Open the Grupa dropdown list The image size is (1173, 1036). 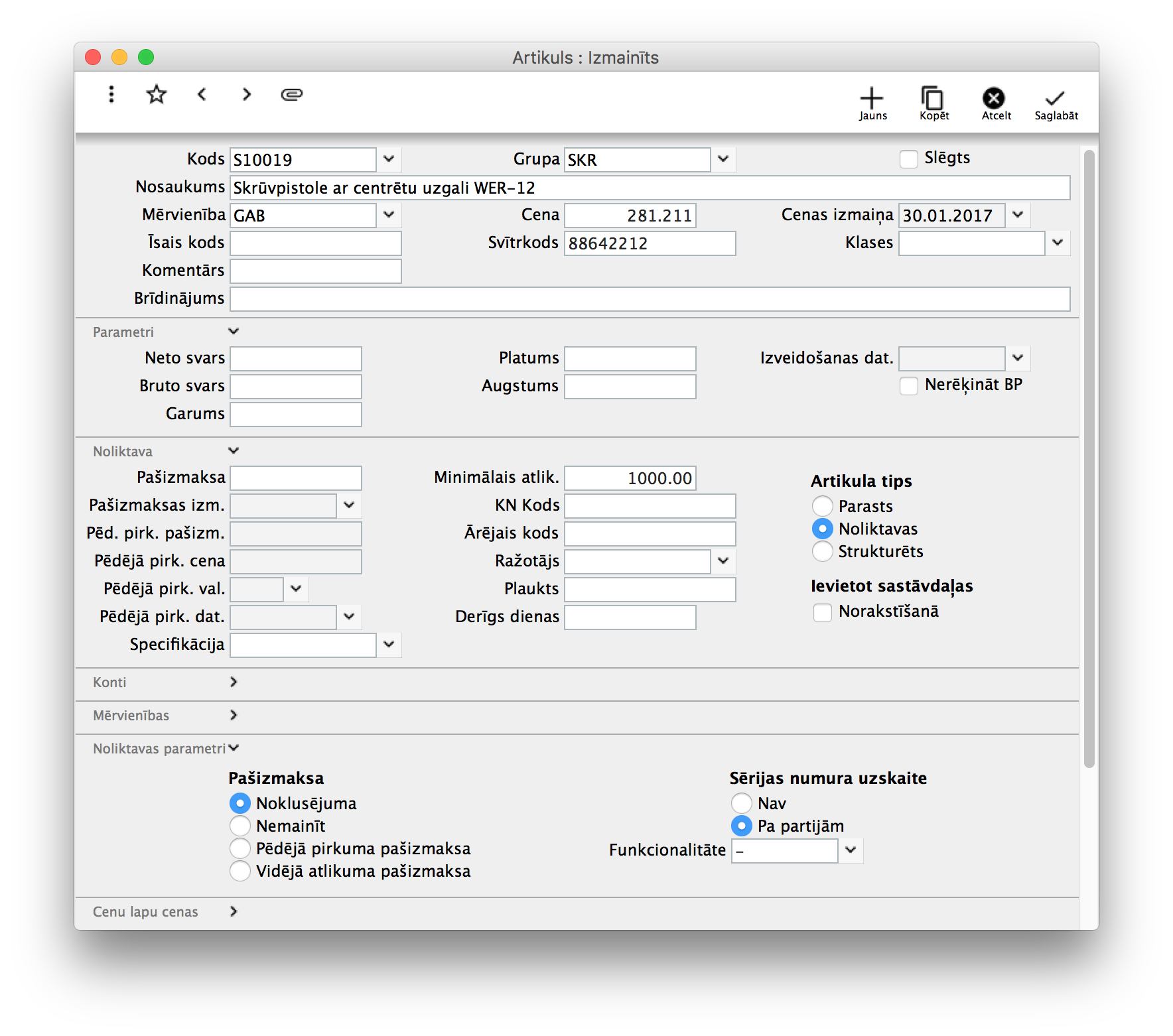723,159
